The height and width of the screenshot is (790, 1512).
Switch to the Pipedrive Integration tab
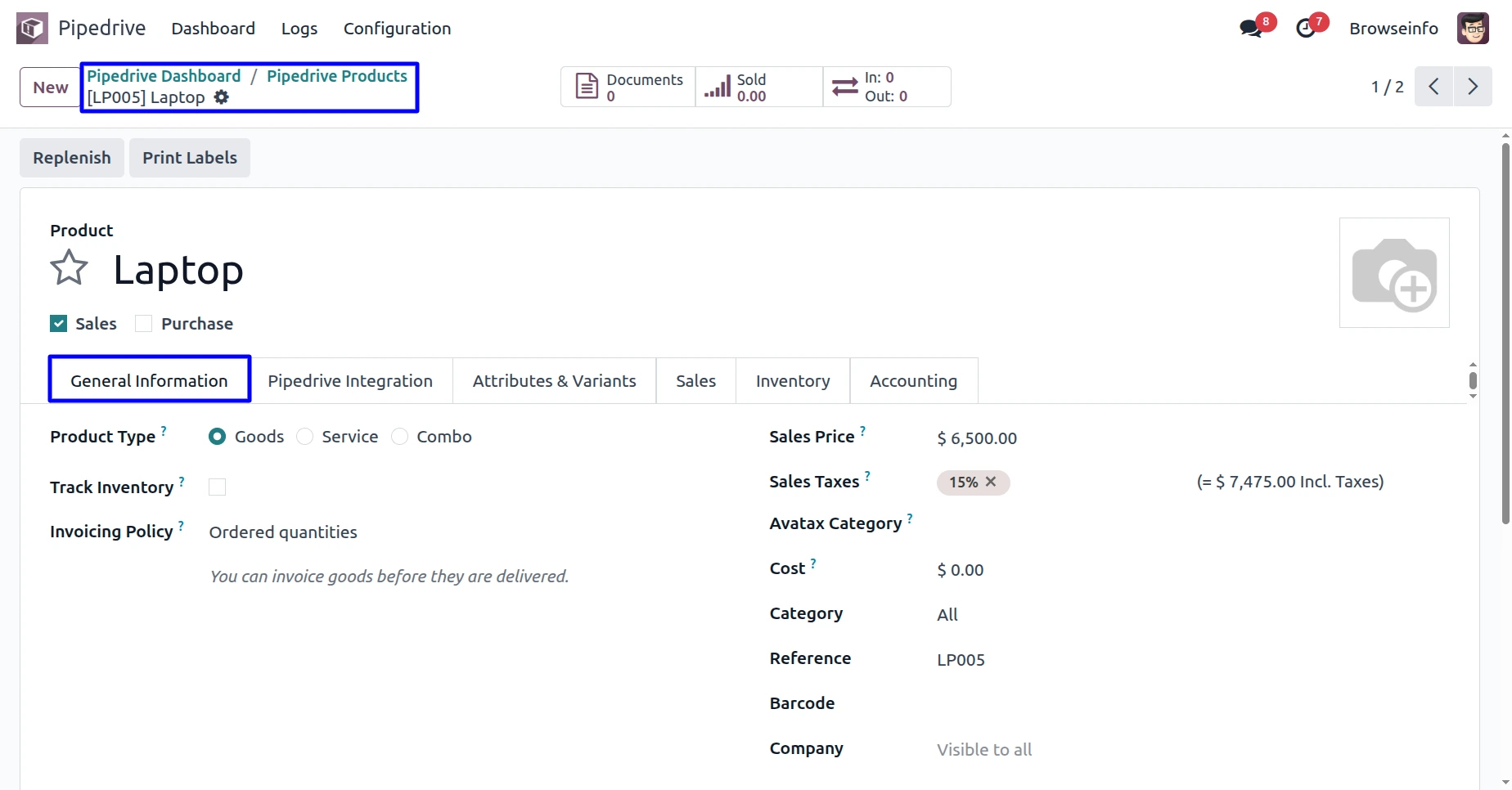[x=350, y=381]
